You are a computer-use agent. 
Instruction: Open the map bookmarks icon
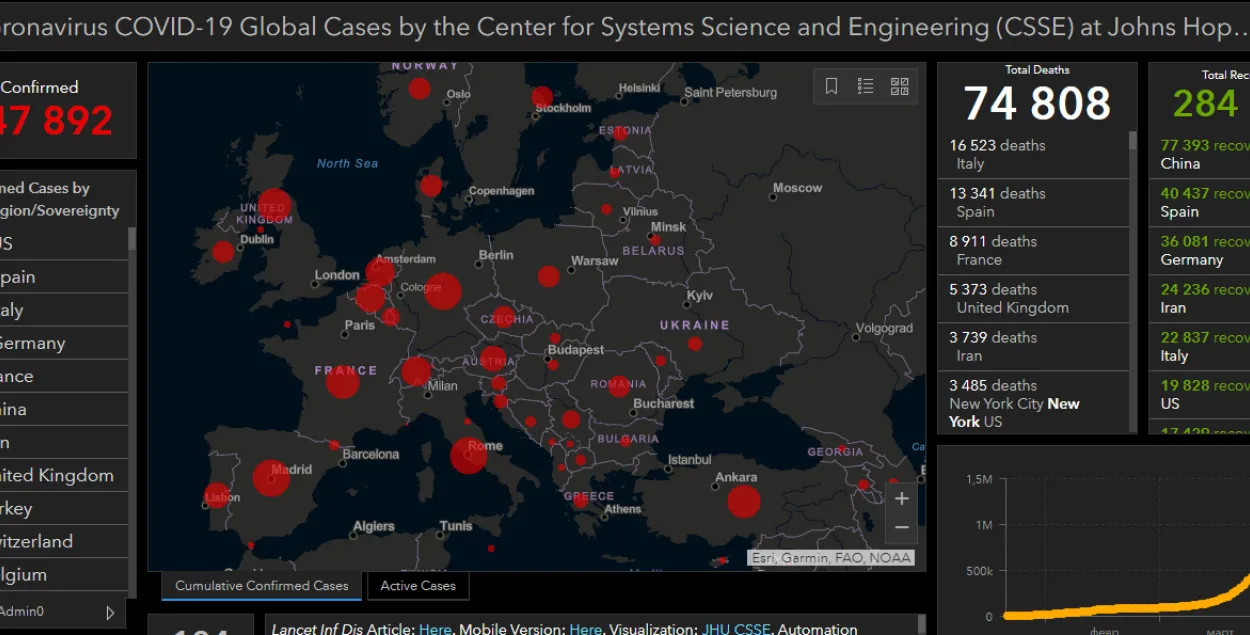click(831, 87)
